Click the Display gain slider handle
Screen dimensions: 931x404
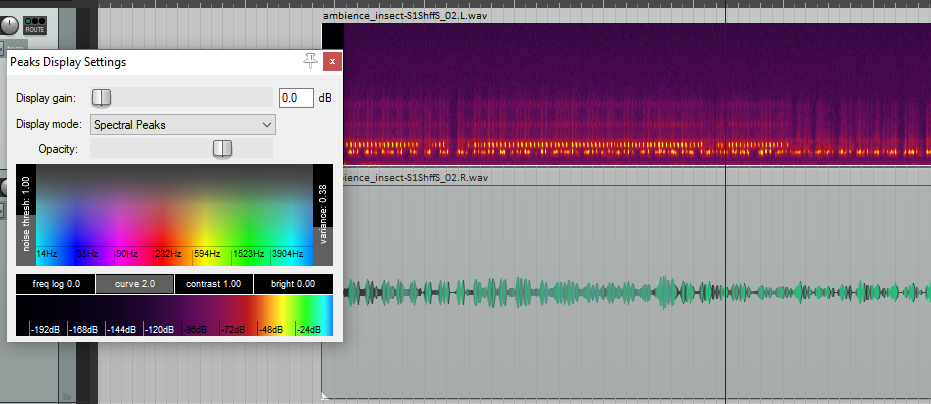[102, 98]
